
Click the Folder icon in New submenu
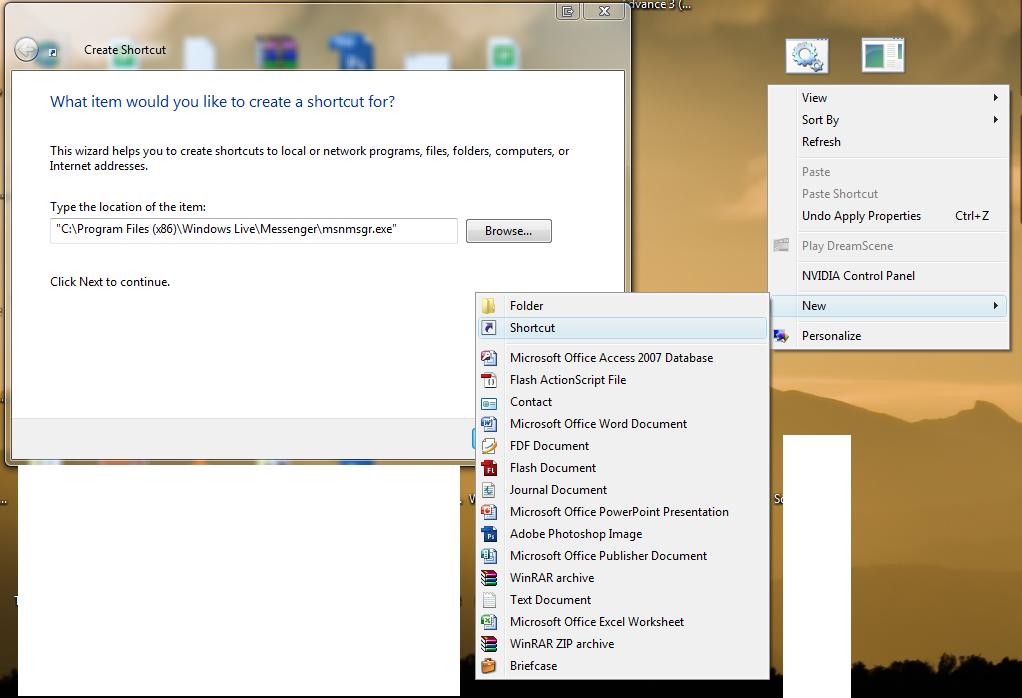pos(489,306)
